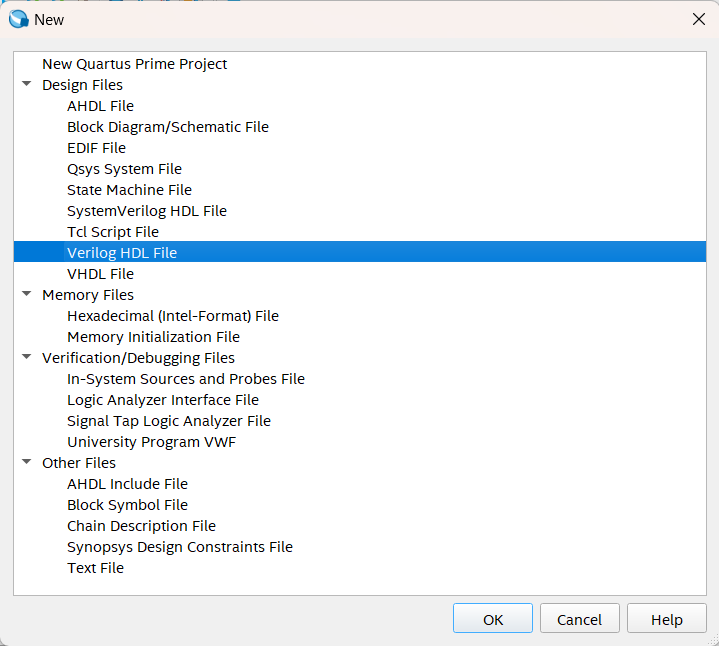719x646 pixels.
Task: Choose AHDL File from the list
Action: click(x=100, y=106)
